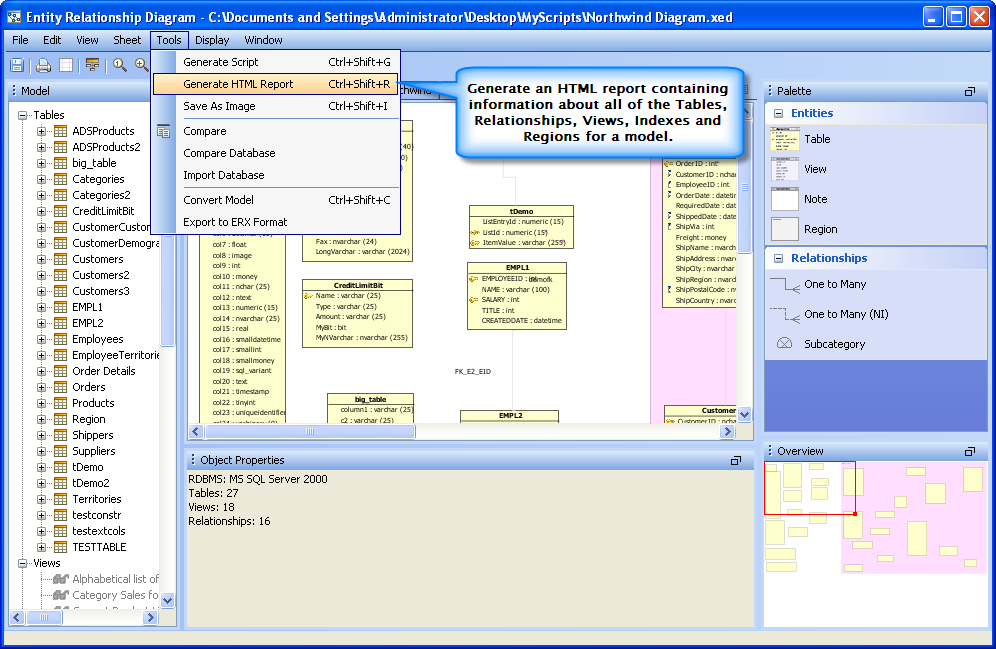This screenshot has height=649, width=996.
Task: Expand the Order Details table node
Action: coord(41,371)
